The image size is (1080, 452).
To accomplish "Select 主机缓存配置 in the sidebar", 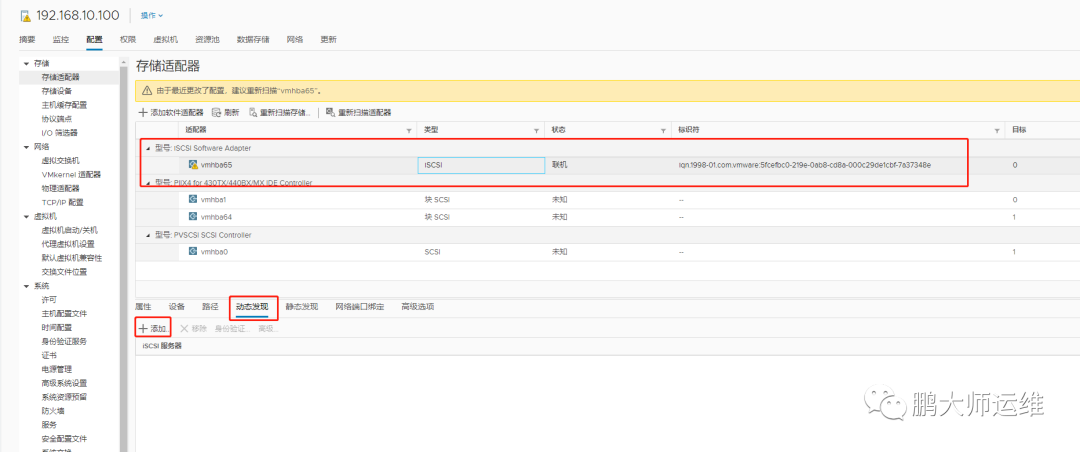I will pos(64,105).
